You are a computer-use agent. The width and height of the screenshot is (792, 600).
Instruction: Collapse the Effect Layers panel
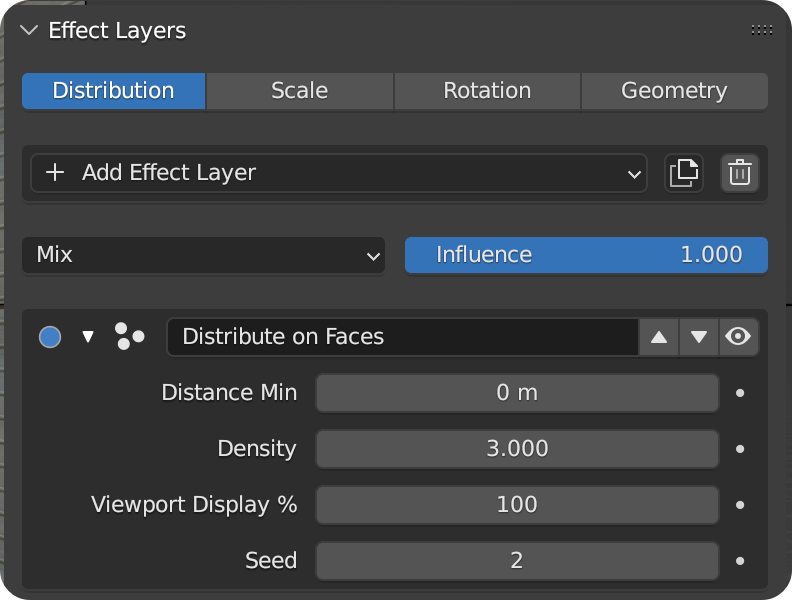(29, 30)
